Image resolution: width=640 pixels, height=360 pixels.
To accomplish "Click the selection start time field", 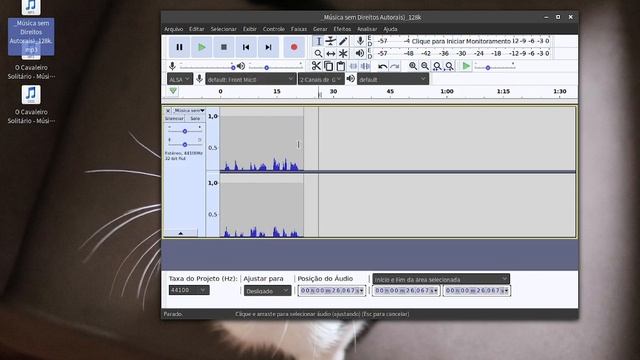I will [x=406, y=291].
